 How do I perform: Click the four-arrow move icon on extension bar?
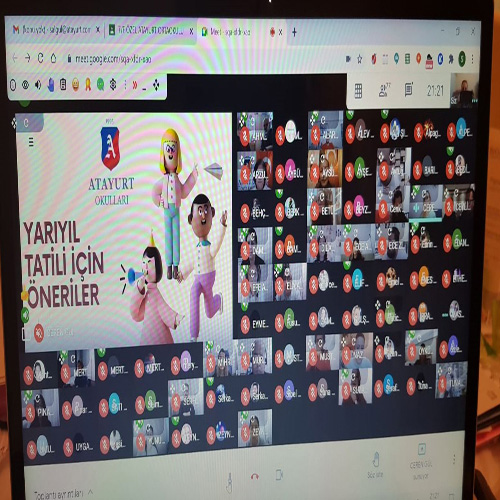click(x=156, y=85)
